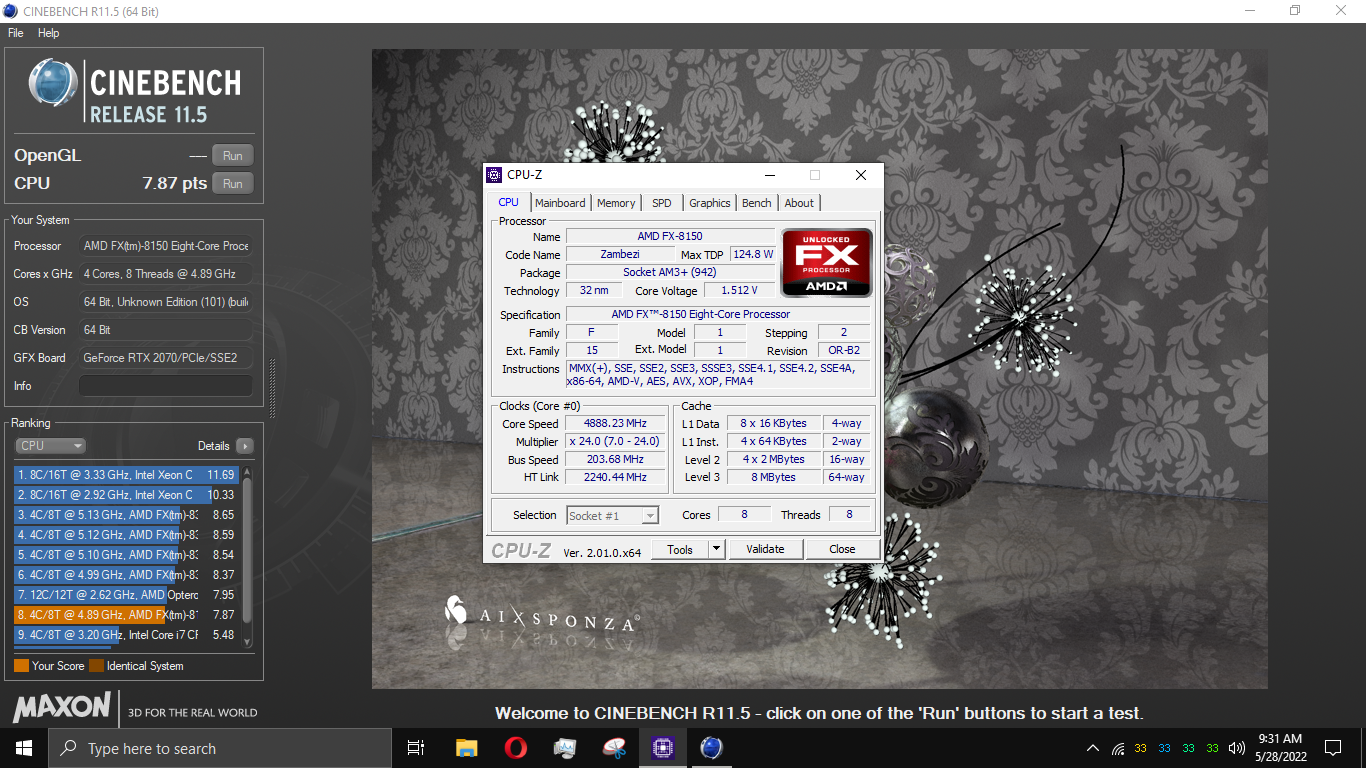The height and width of the screenshot is (768, 1366).
Task: Click the GFX Board GeForce RTX 2070 field
Action: pyautogui.click(x=166, y=358)
